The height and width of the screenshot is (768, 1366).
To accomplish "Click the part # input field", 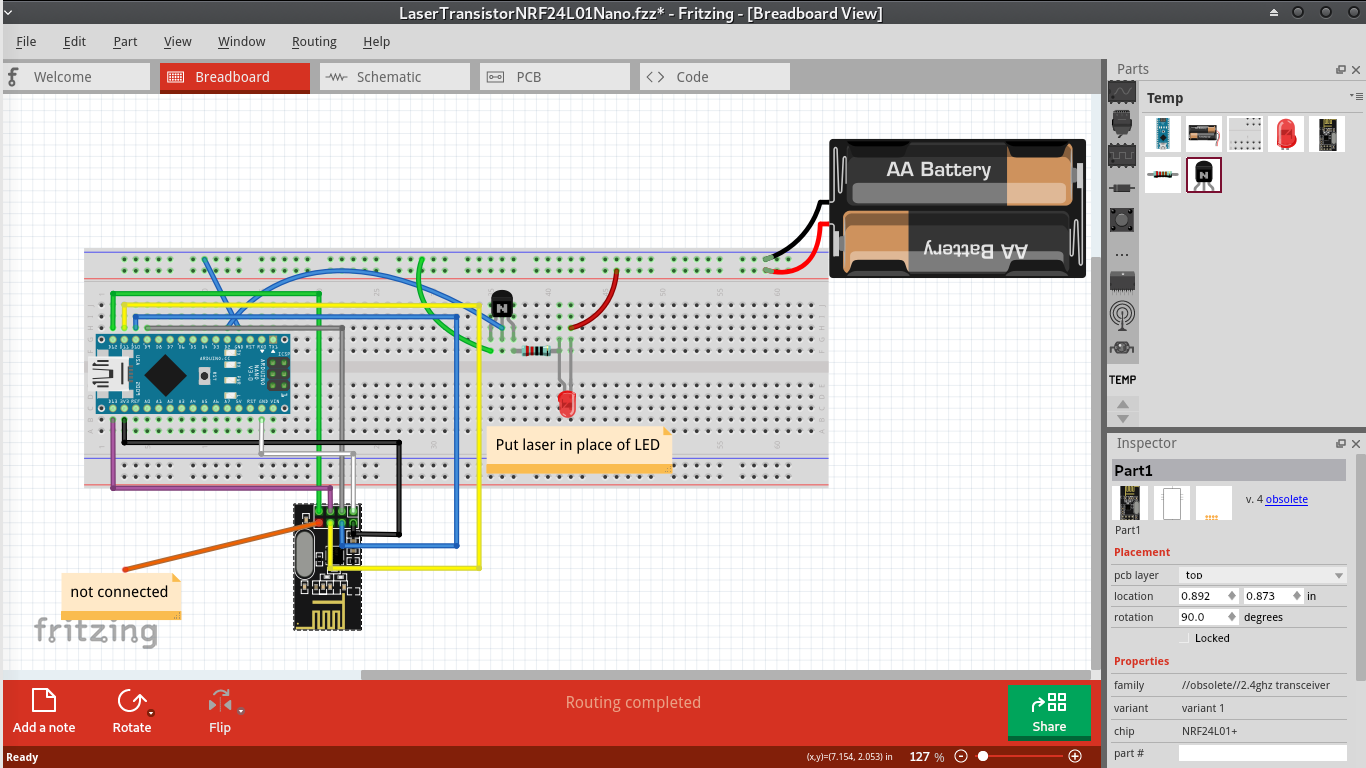I will click(1263, 753).
